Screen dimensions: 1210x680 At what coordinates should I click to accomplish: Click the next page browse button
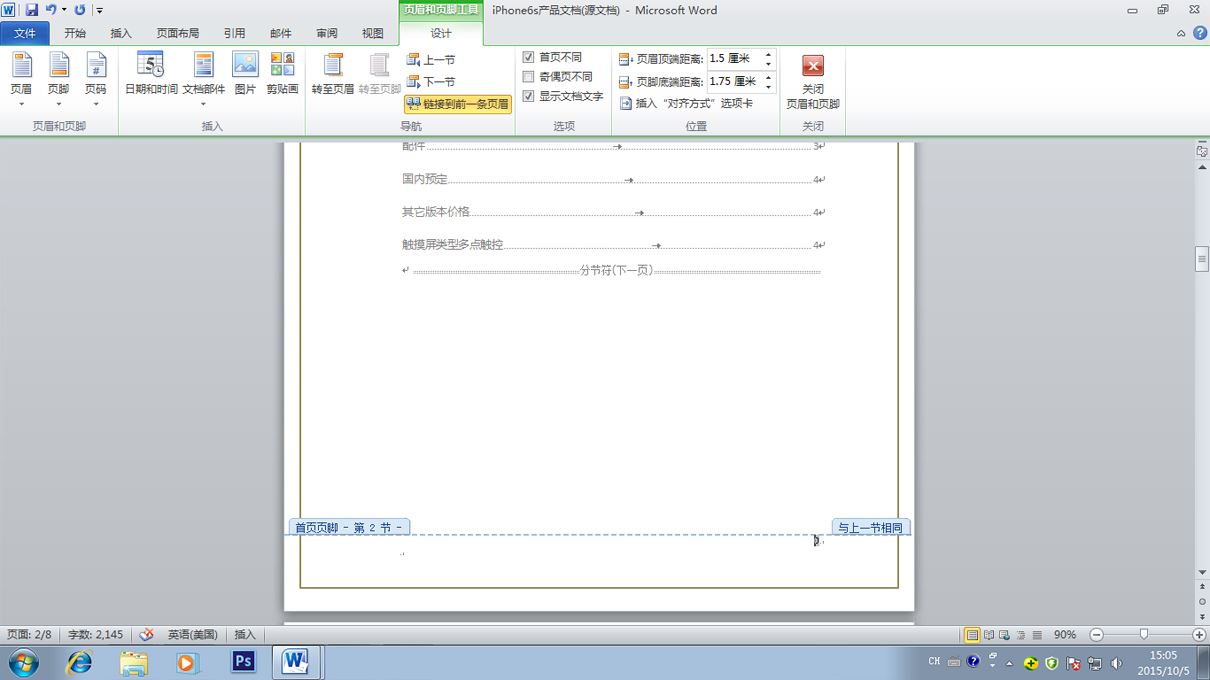pos(1202,616)
